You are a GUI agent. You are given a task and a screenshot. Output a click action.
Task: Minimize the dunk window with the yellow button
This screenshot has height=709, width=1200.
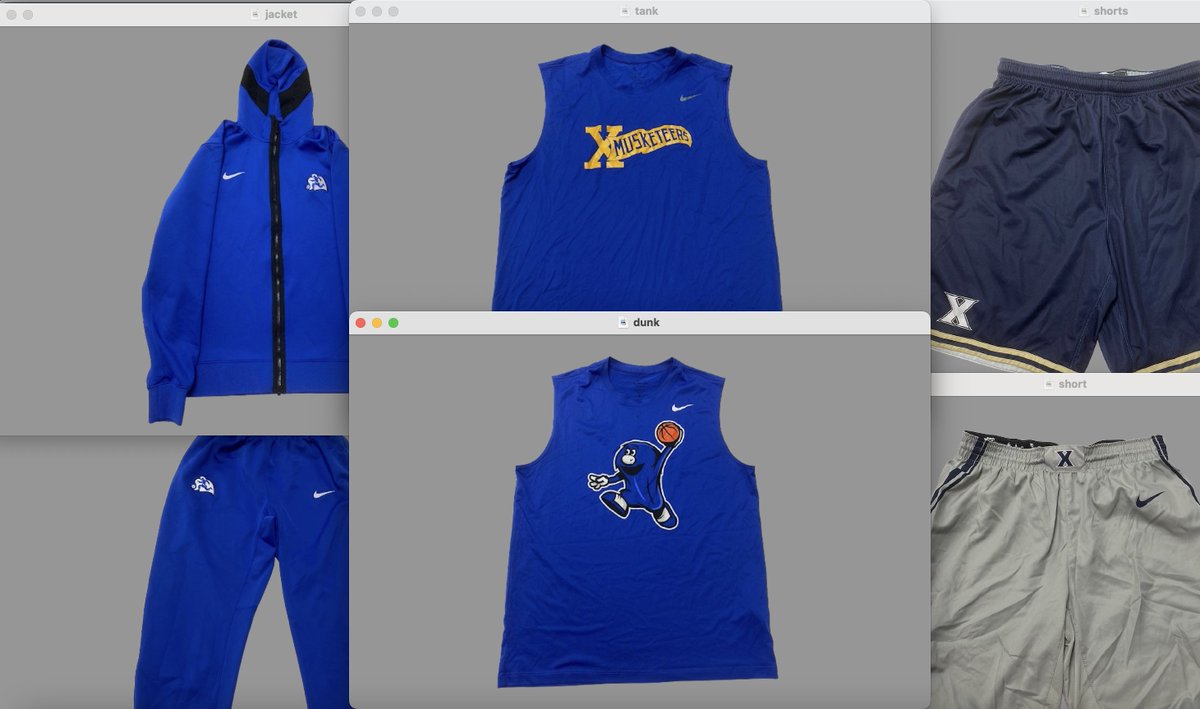pyautogui.click(x=377, y=323)
